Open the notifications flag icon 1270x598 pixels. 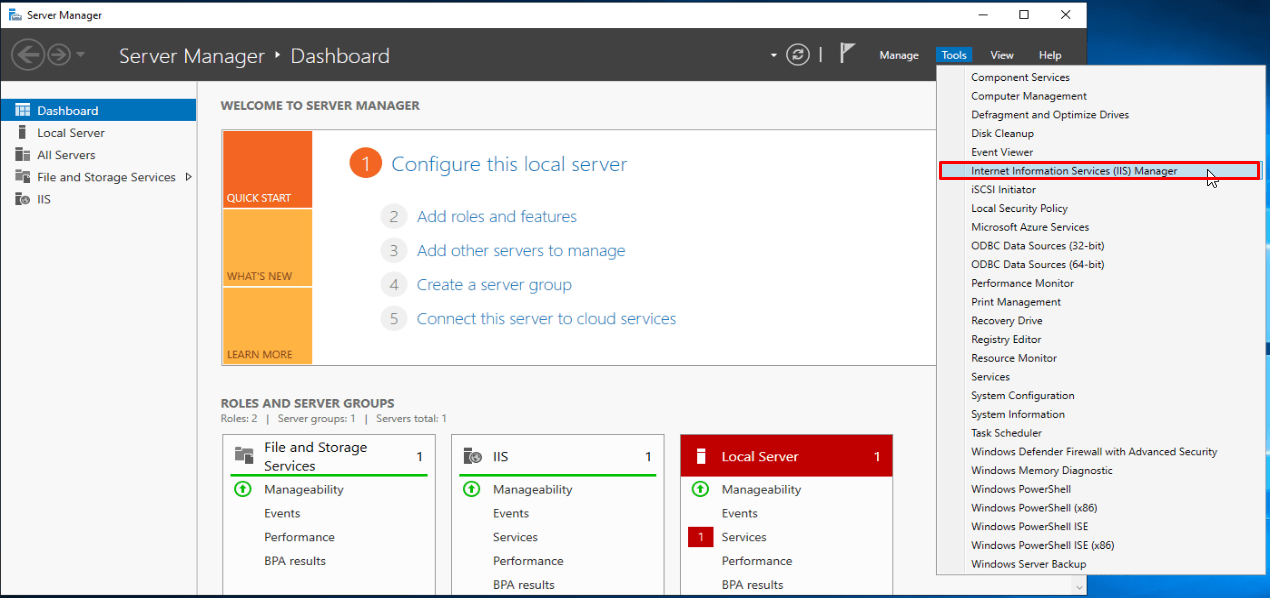(x=847, y=54)
